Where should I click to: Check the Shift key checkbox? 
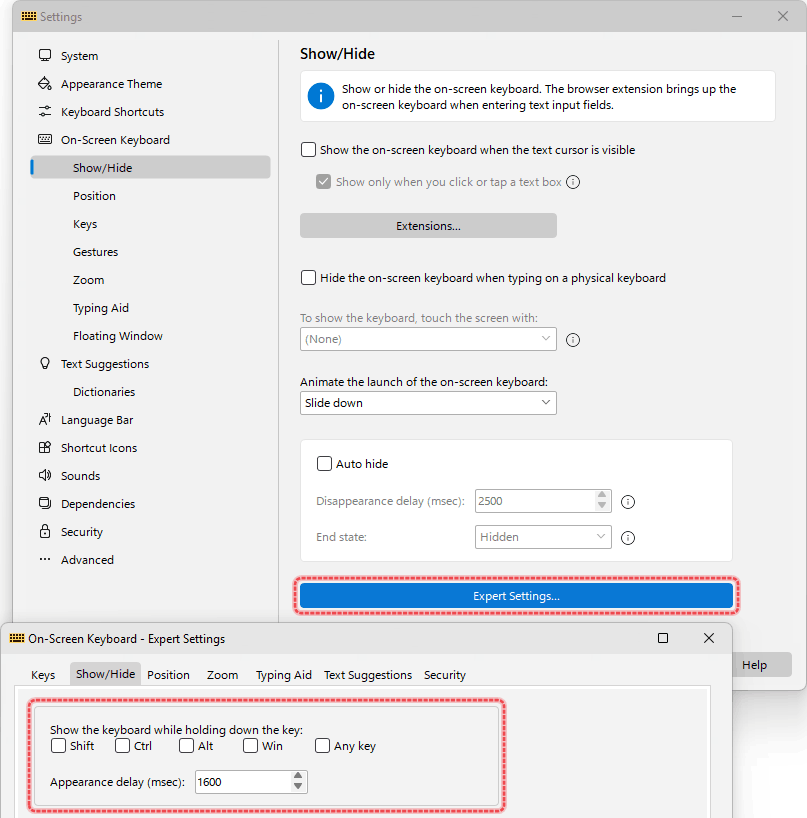tap(58, 745)
